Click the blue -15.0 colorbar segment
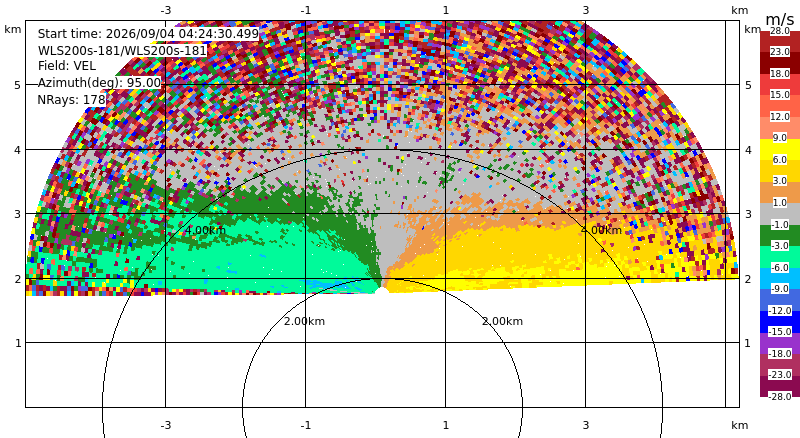The height and width of the screenshot is (438, 800). 780,322
